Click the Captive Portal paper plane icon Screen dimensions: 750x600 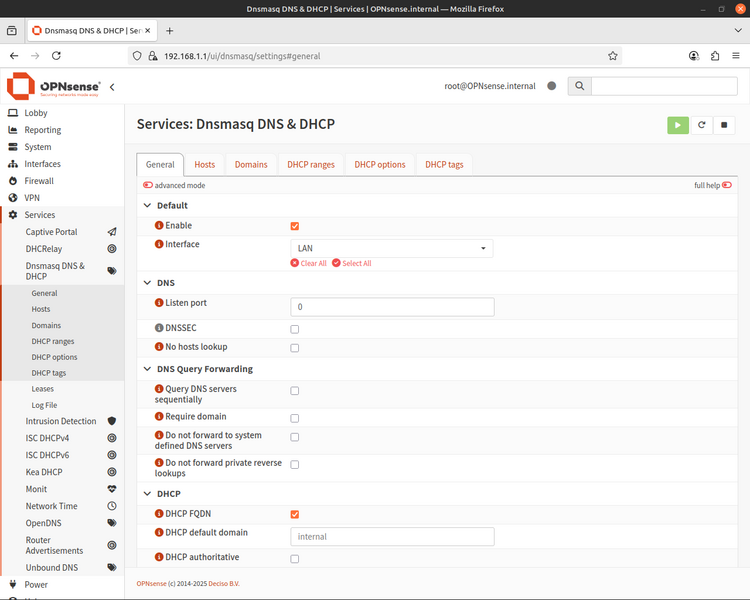click(x=112, y=232)
